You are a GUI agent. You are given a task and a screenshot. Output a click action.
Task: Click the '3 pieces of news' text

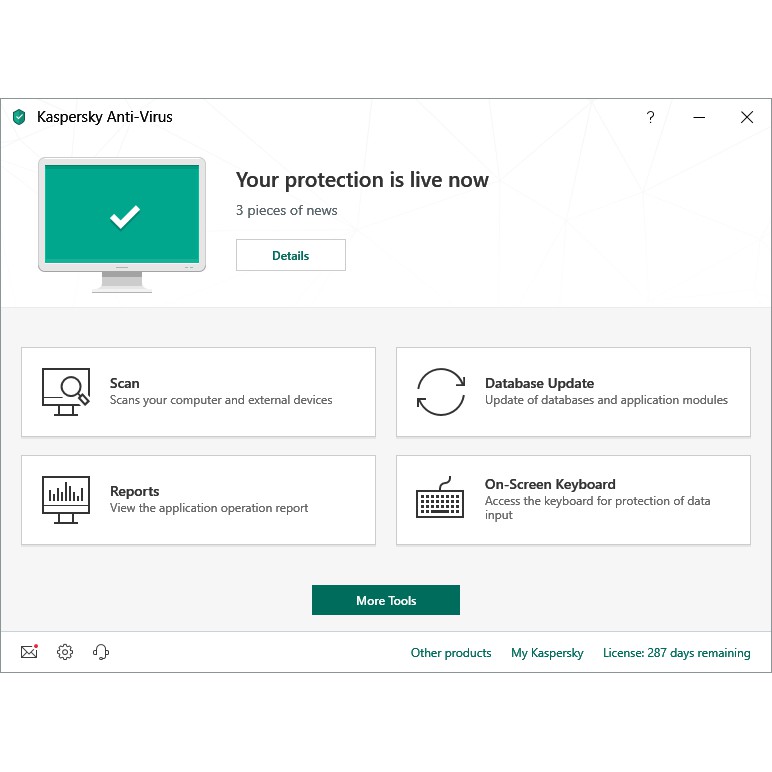click(x=287, y=210)
